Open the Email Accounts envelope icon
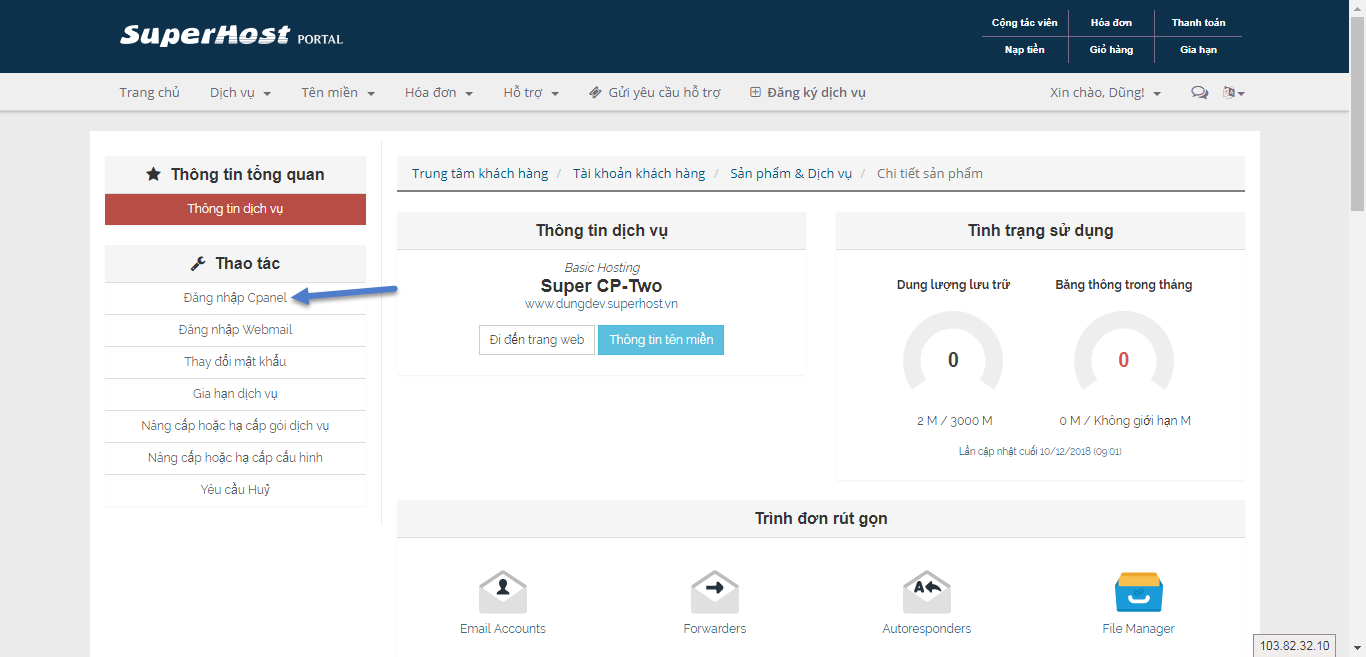 (502, 592)
